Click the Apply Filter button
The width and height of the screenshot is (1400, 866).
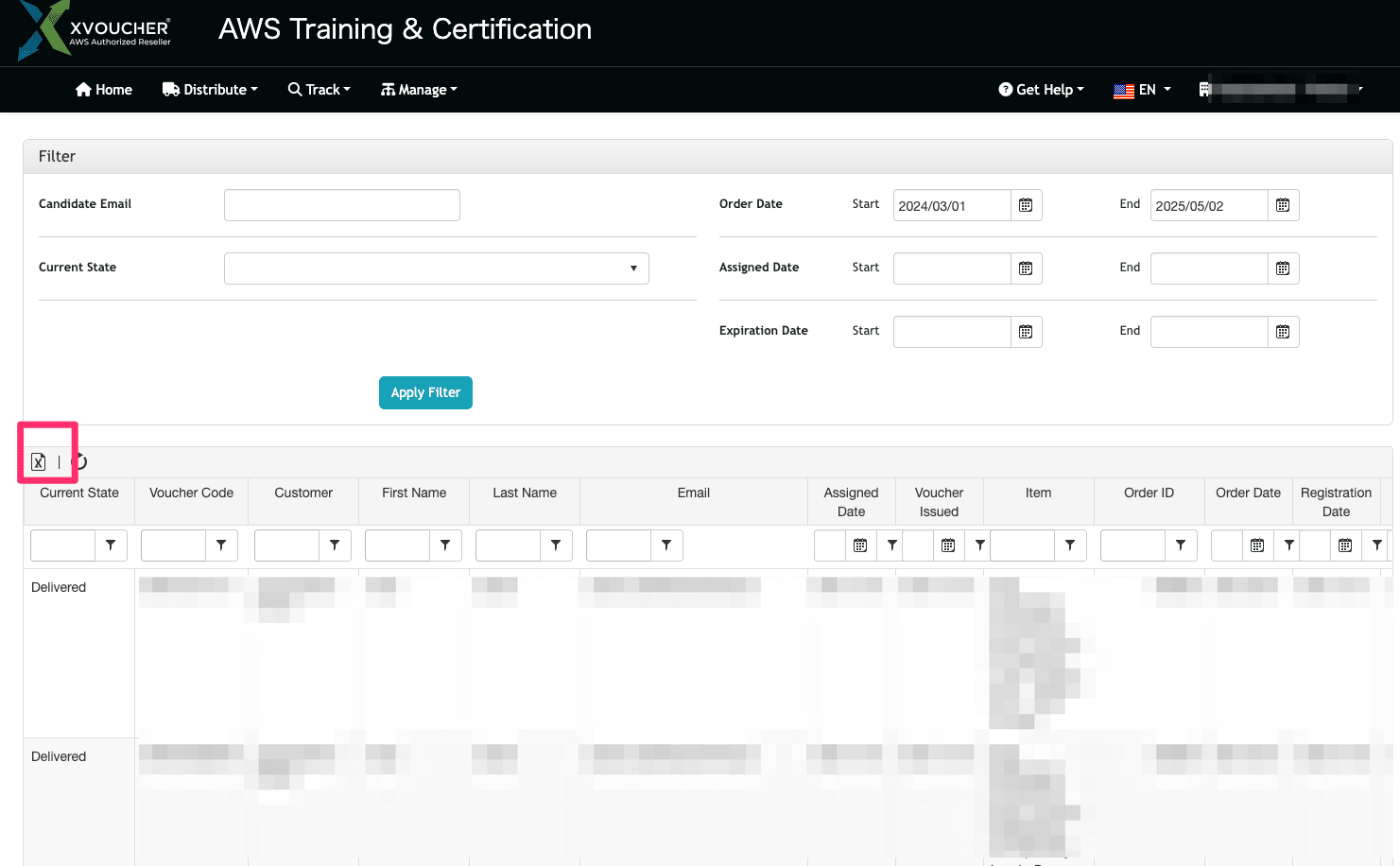point(425,392)
